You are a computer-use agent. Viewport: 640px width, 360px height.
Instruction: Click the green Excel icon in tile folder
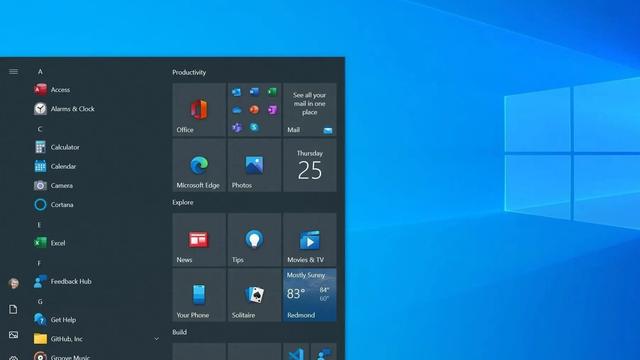click(x=272, y=92)
